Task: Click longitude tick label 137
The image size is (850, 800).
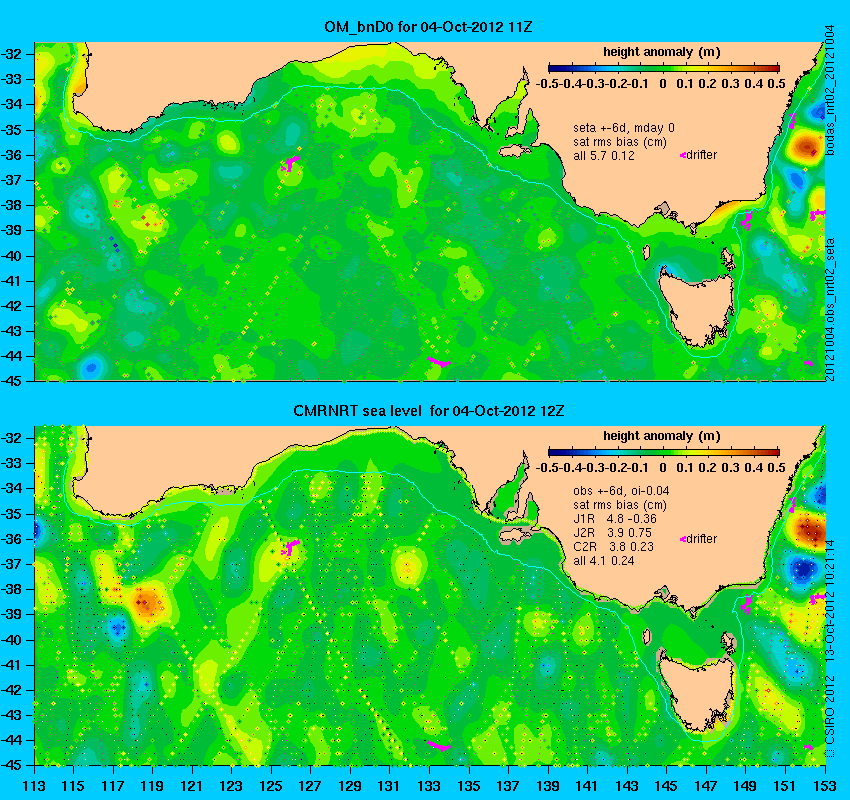Action: [508, 786]
